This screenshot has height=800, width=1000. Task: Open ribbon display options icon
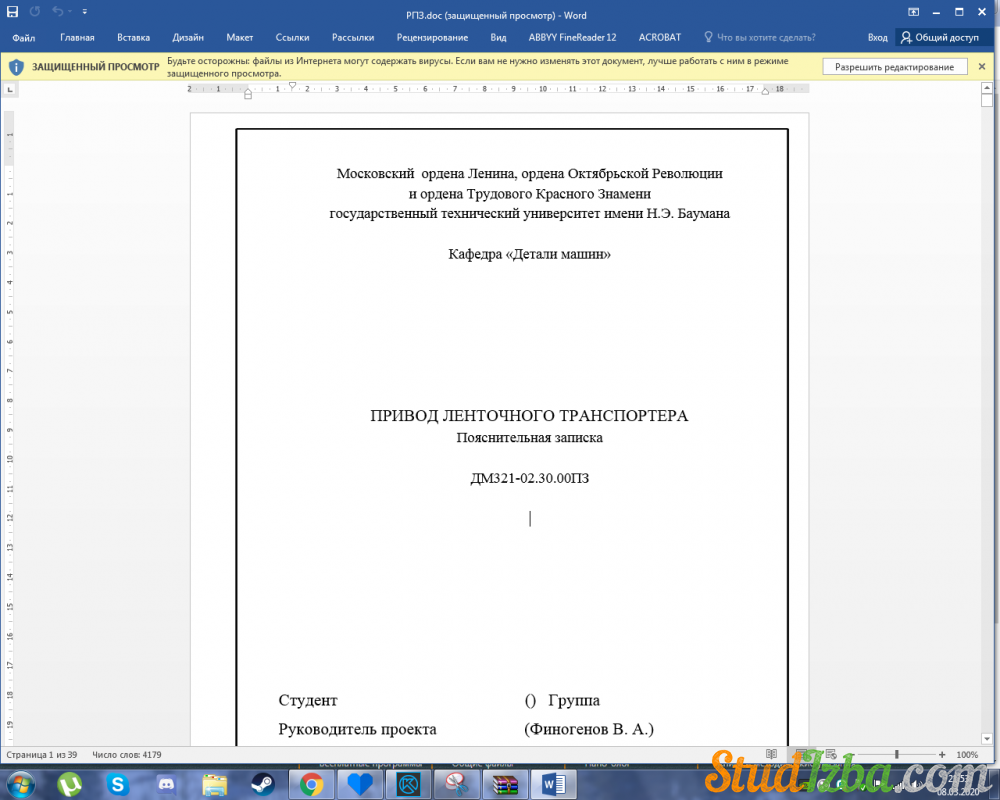(914, 13)
